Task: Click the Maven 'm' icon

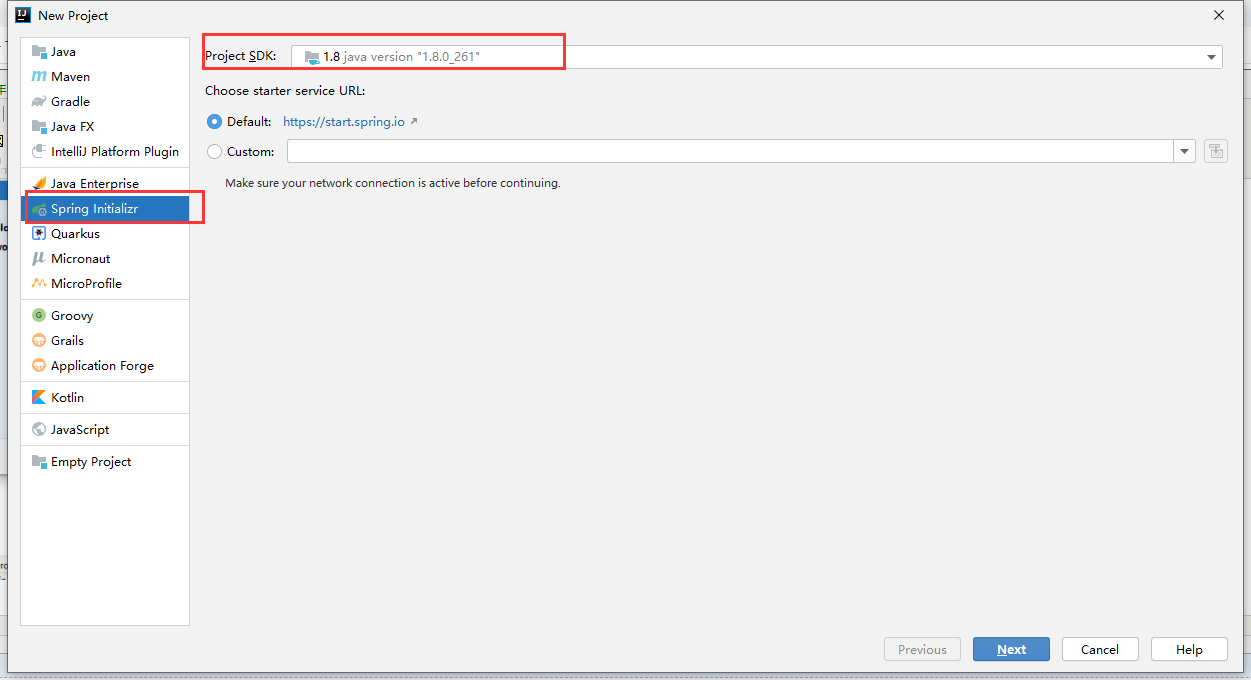Action: pyautogui.click(x=39, y=77)
